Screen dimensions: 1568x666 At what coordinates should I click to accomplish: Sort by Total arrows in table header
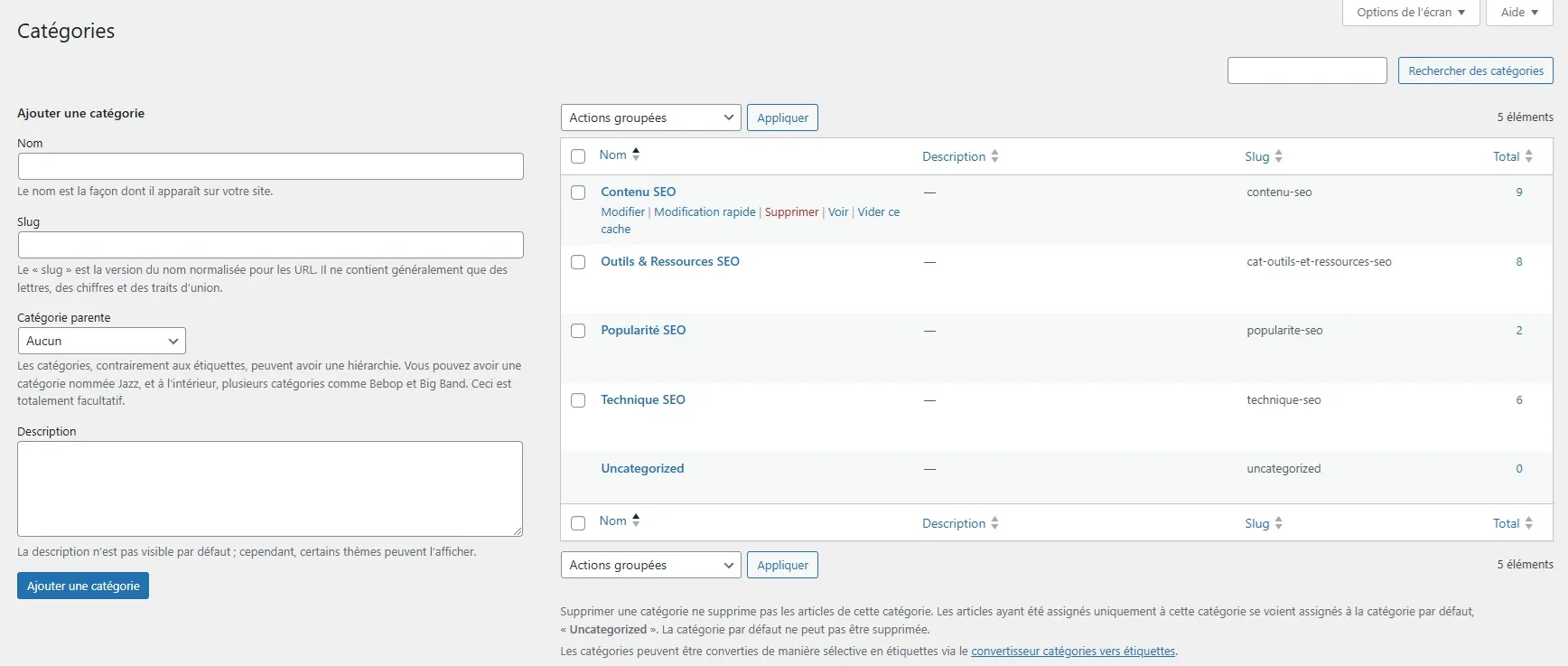point(1528,156)
